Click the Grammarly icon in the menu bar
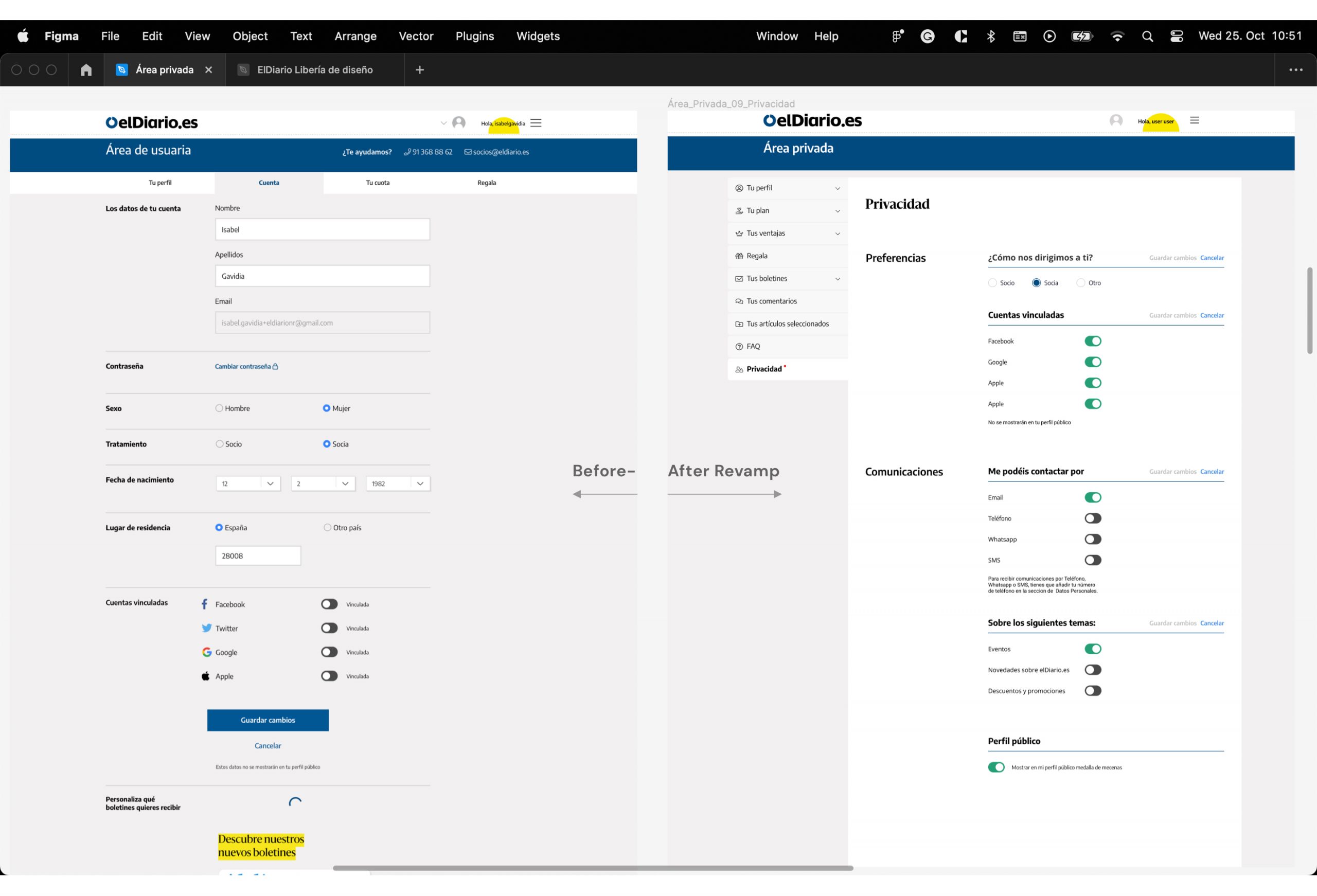This screenshot has width=1317, height=896. 928,37
